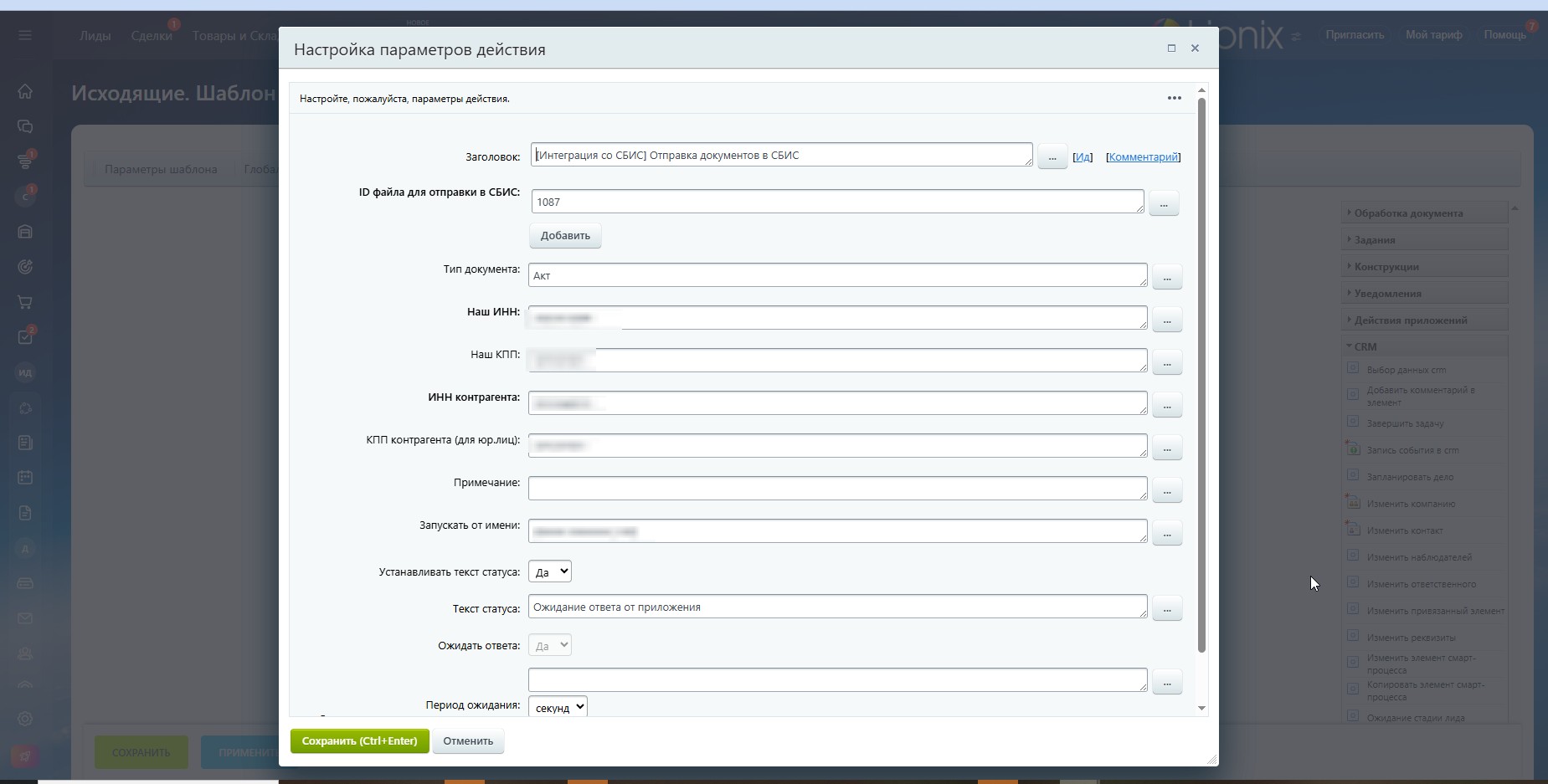
Task: Click the dialog's vertical scrollbar thumb
Action: (1201, 377)
